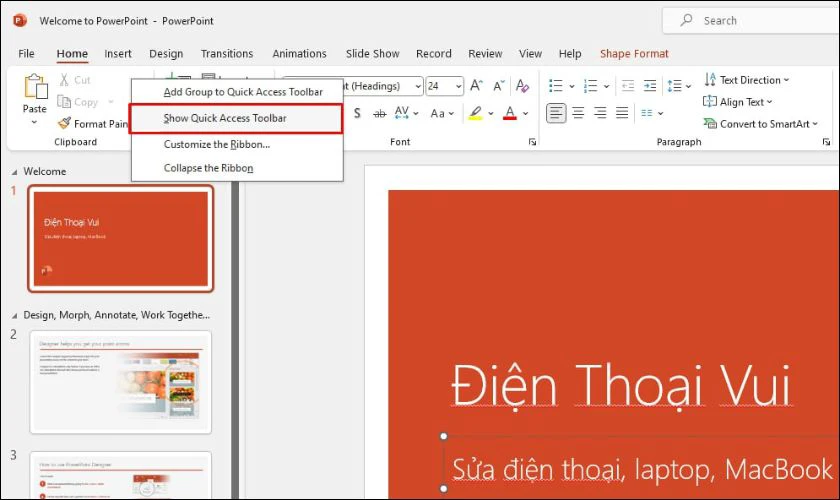Open the Copy dropdown arrow
840x500 pixels.
pos(110,102)
